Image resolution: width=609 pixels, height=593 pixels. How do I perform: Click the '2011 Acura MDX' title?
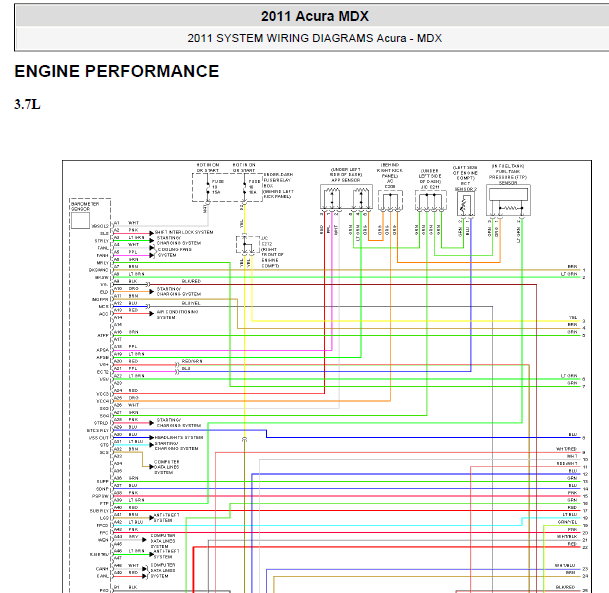tap(315, 16)
